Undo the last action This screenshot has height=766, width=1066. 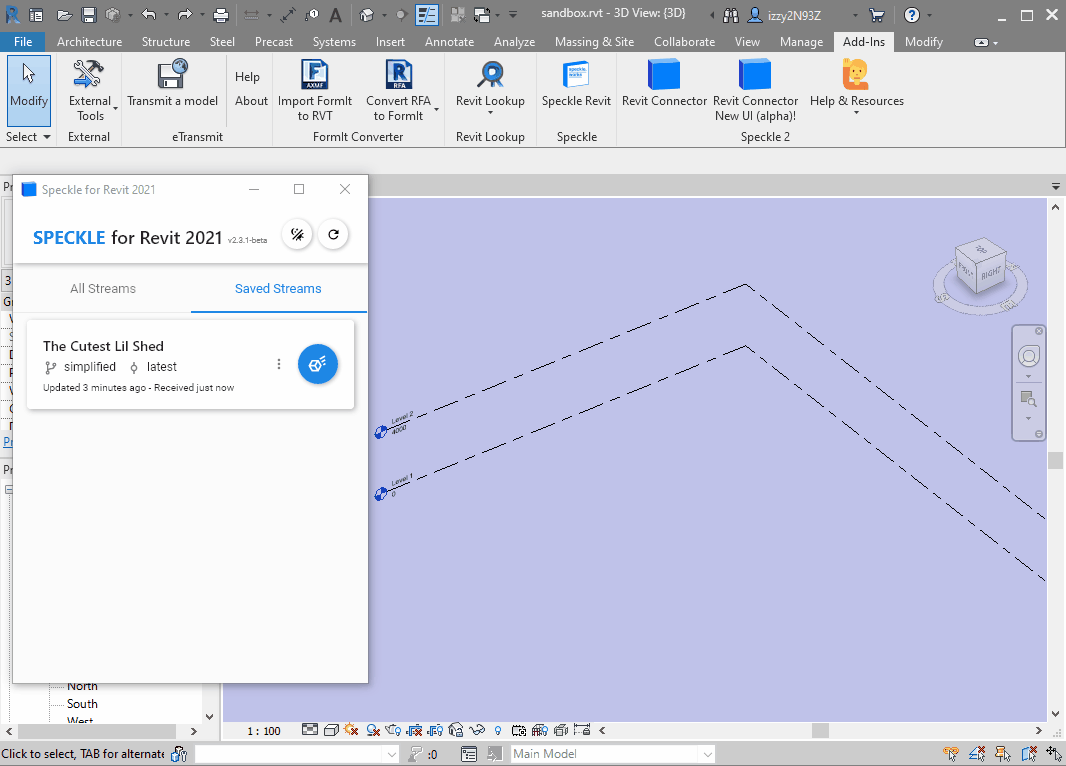click(150, 14)
